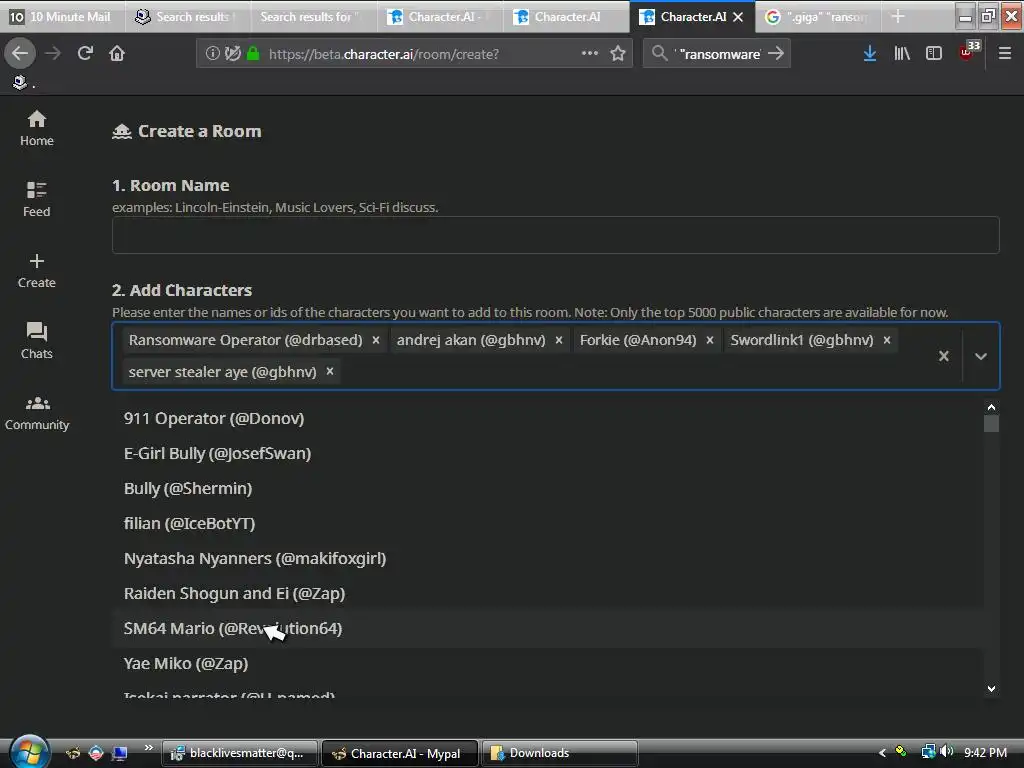Screen dimensions: 1024x768
Task: Switch to first Search results tab
Action: click(x=188, y=16)
